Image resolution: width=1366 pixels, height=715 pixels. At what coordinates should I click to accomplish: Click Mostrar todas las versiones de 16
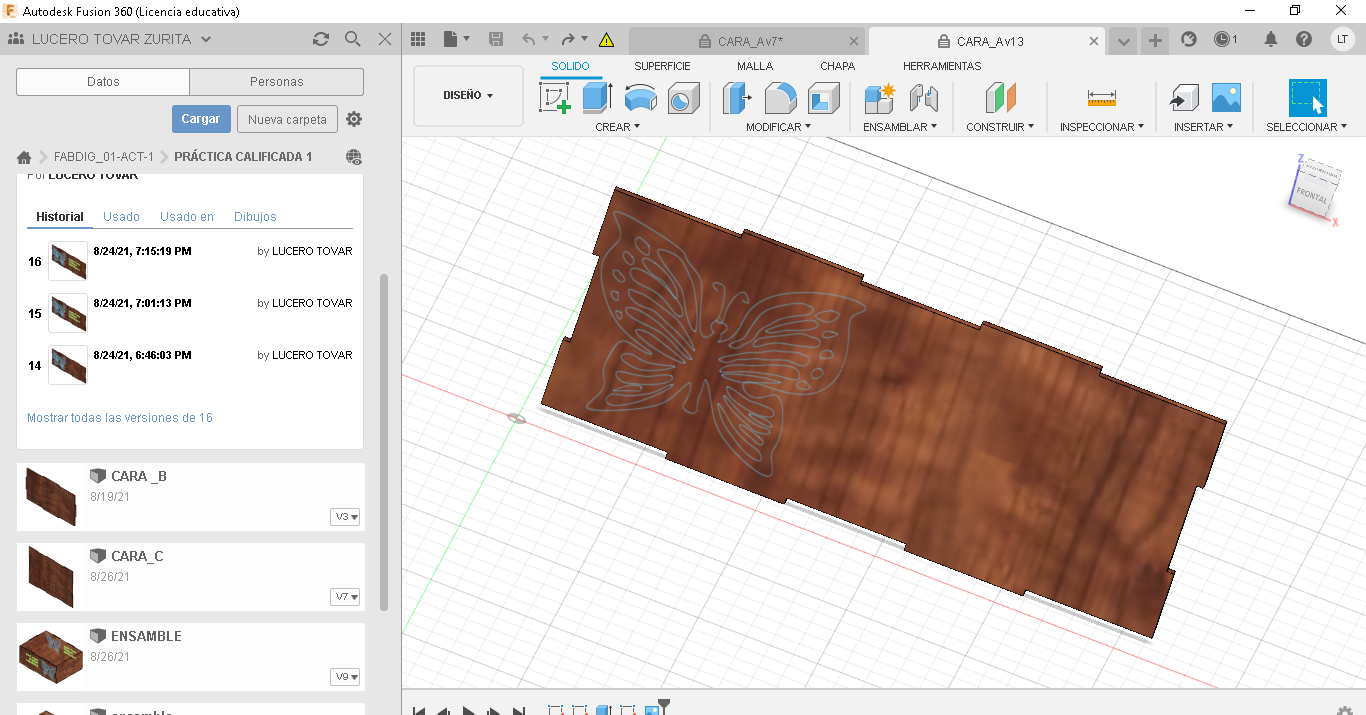(120, 418)
